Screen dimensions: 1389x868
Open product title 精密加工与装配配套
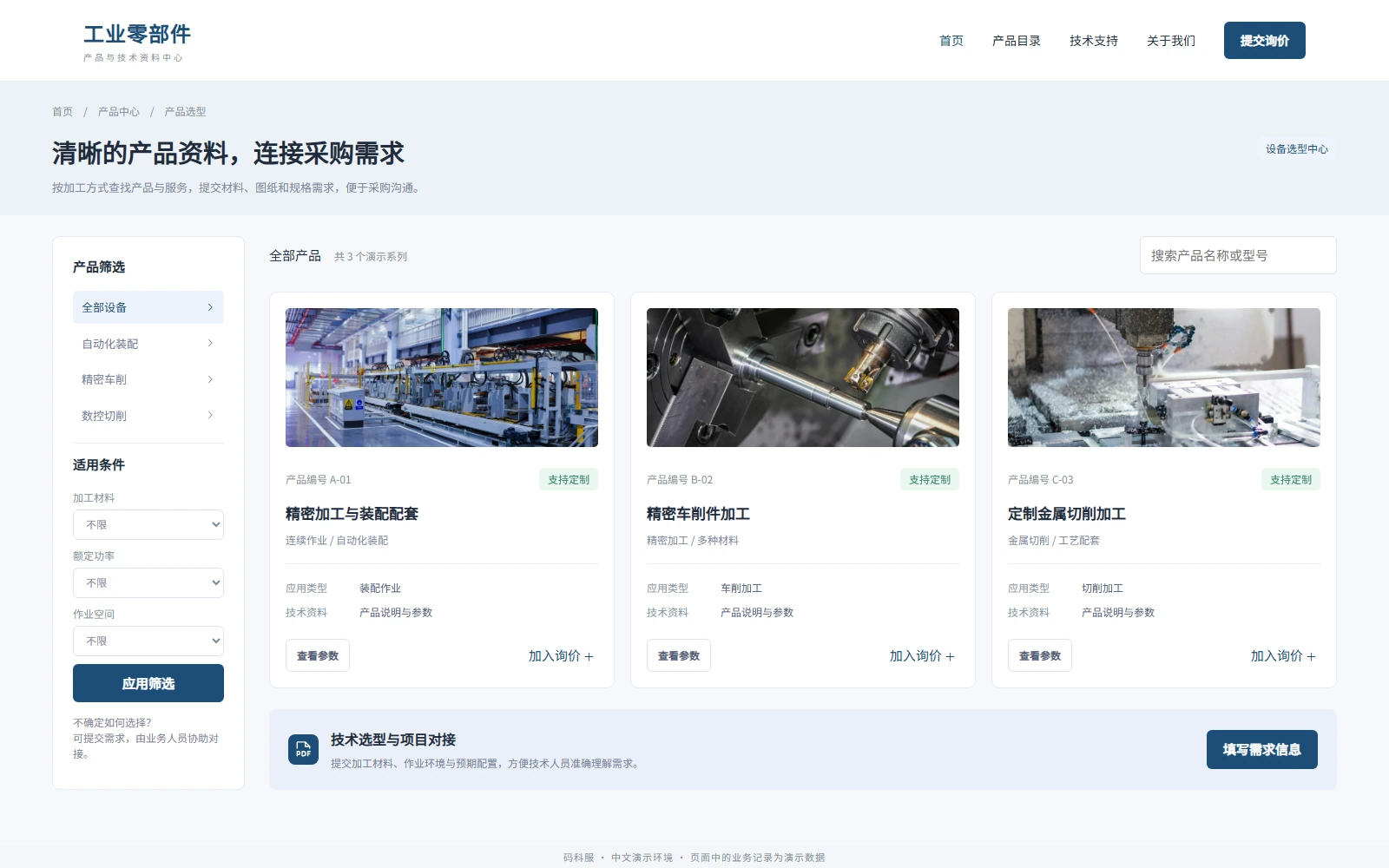click(352, 514)
